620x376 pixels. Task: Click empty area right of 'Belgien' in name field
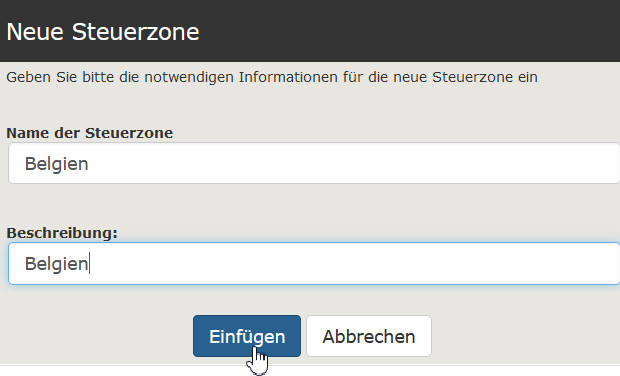pos(356,163)
